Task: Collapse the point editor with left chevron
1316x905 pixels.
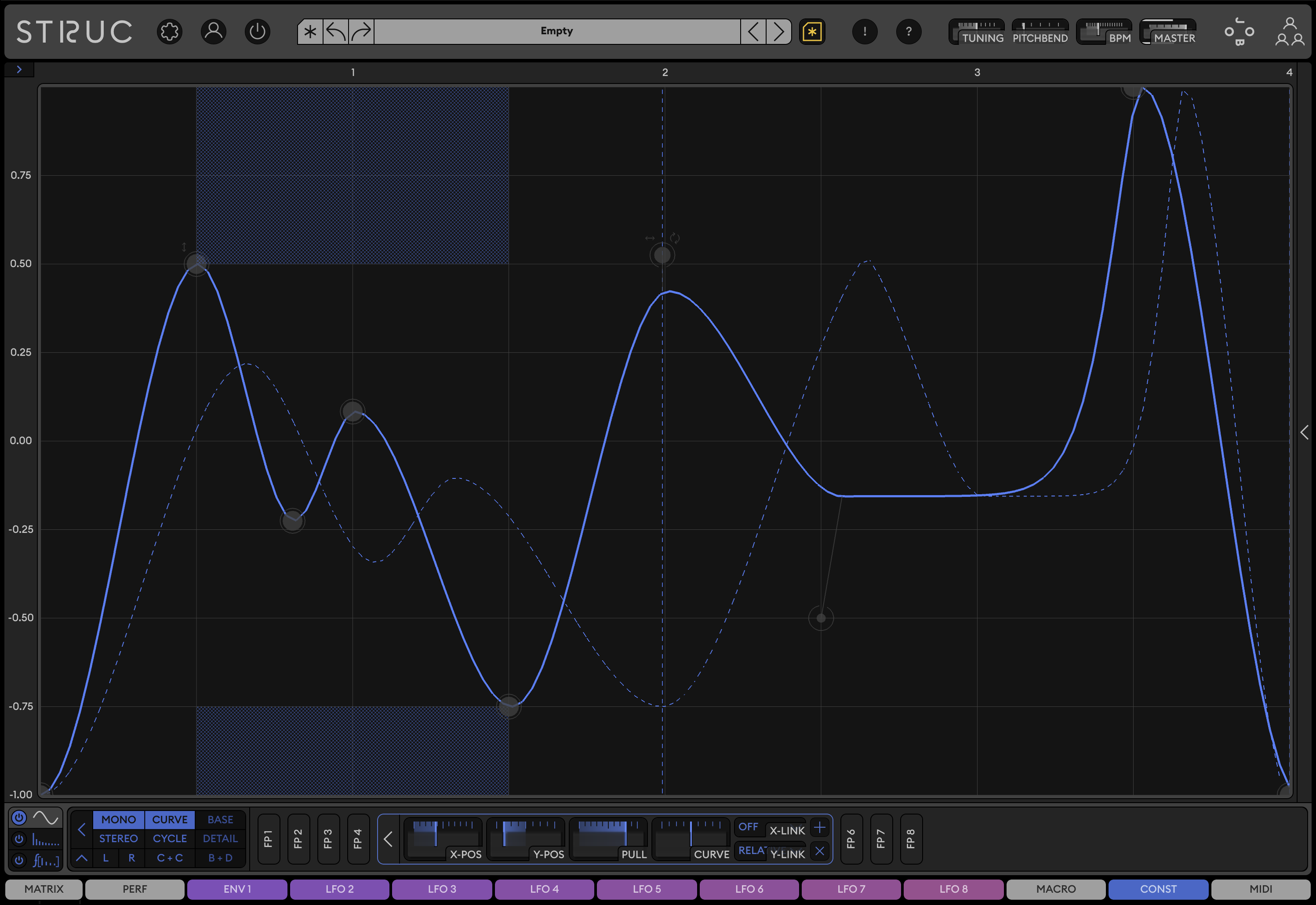Action: coord(388,839)
